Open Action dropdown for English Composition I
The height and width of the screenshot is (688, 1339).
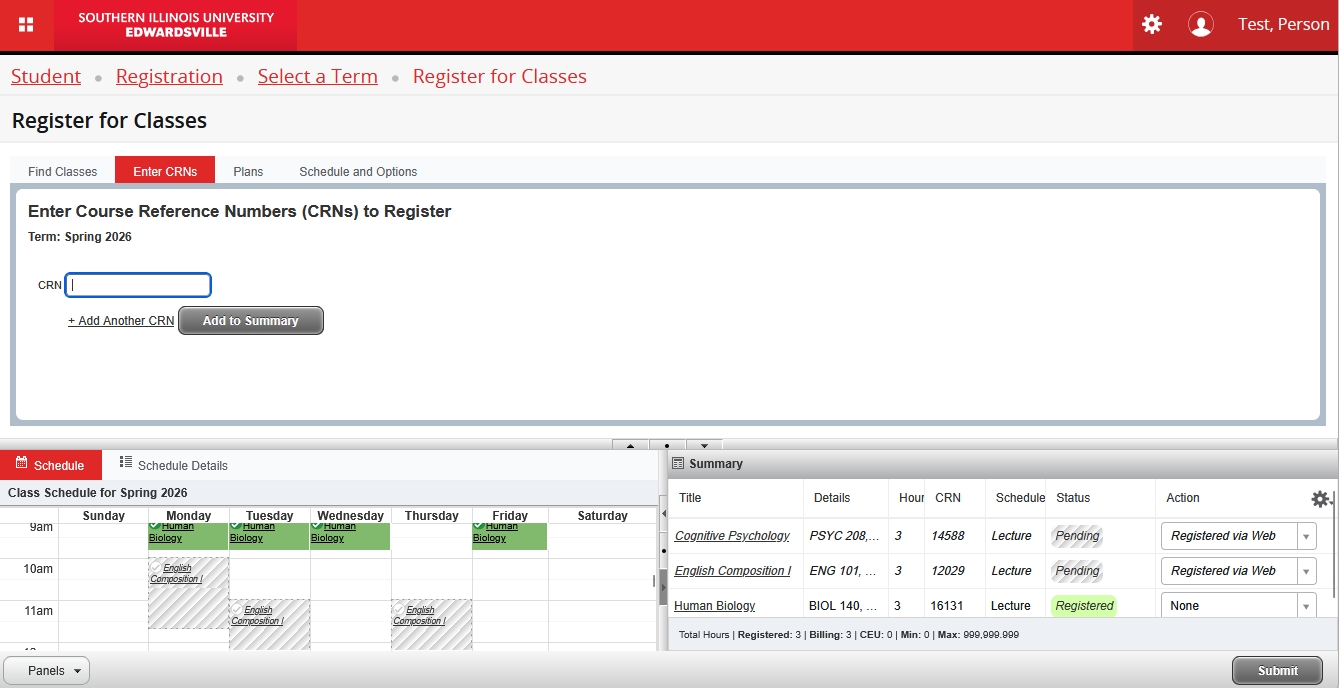1305,571
